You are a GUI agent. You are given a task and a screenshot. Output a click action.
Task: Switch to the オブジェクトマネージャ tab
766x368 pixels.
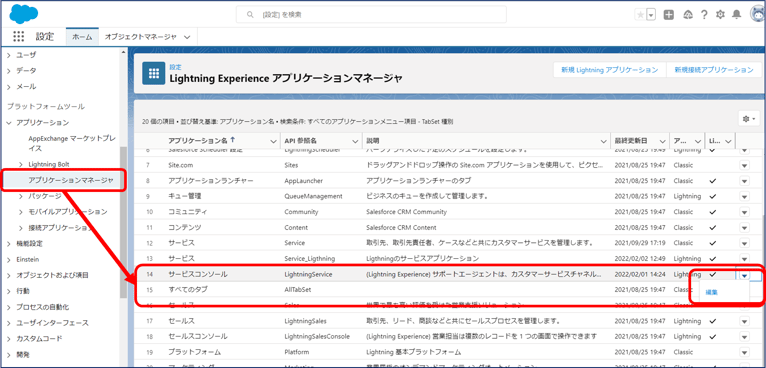click(141, 37)
